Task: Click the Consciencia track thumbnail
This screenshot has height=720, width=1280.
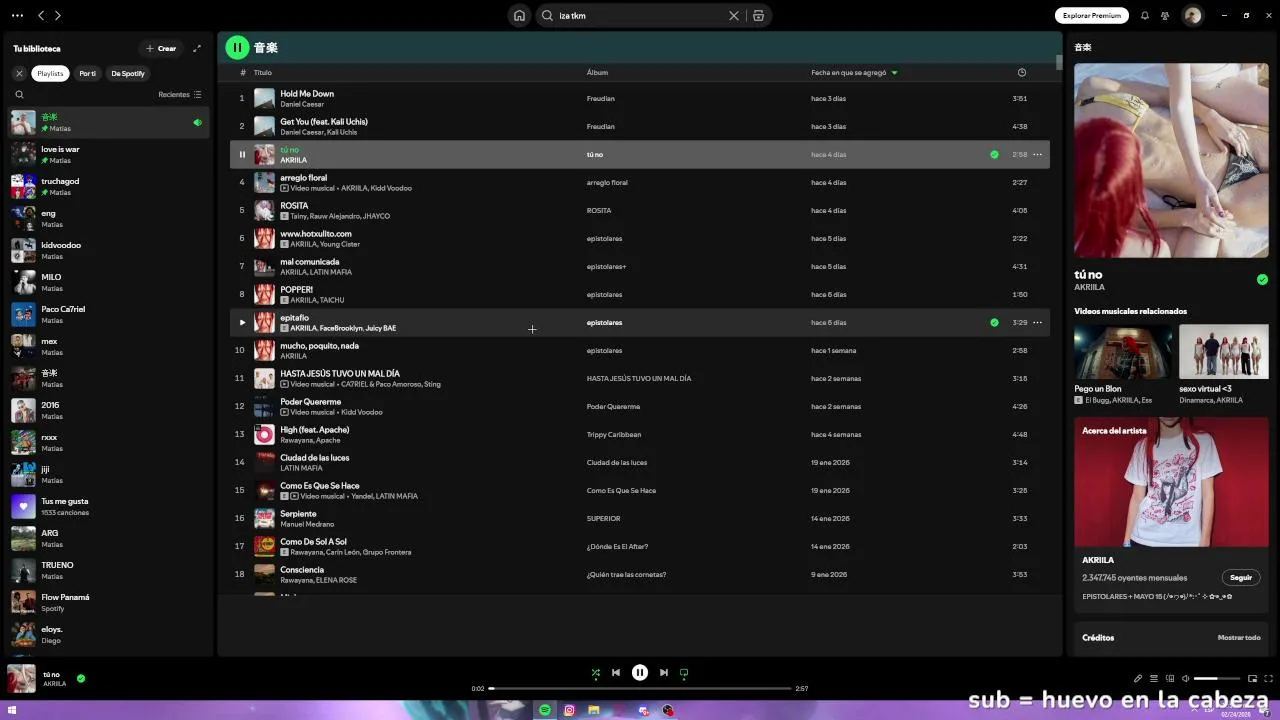Action: 264,574
